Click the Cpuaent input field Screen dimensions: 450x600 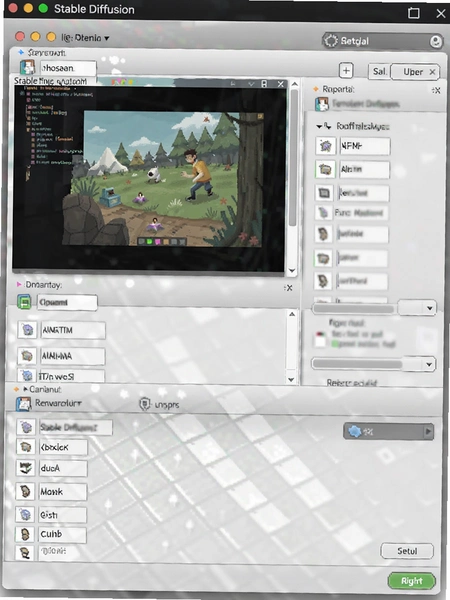67,302
